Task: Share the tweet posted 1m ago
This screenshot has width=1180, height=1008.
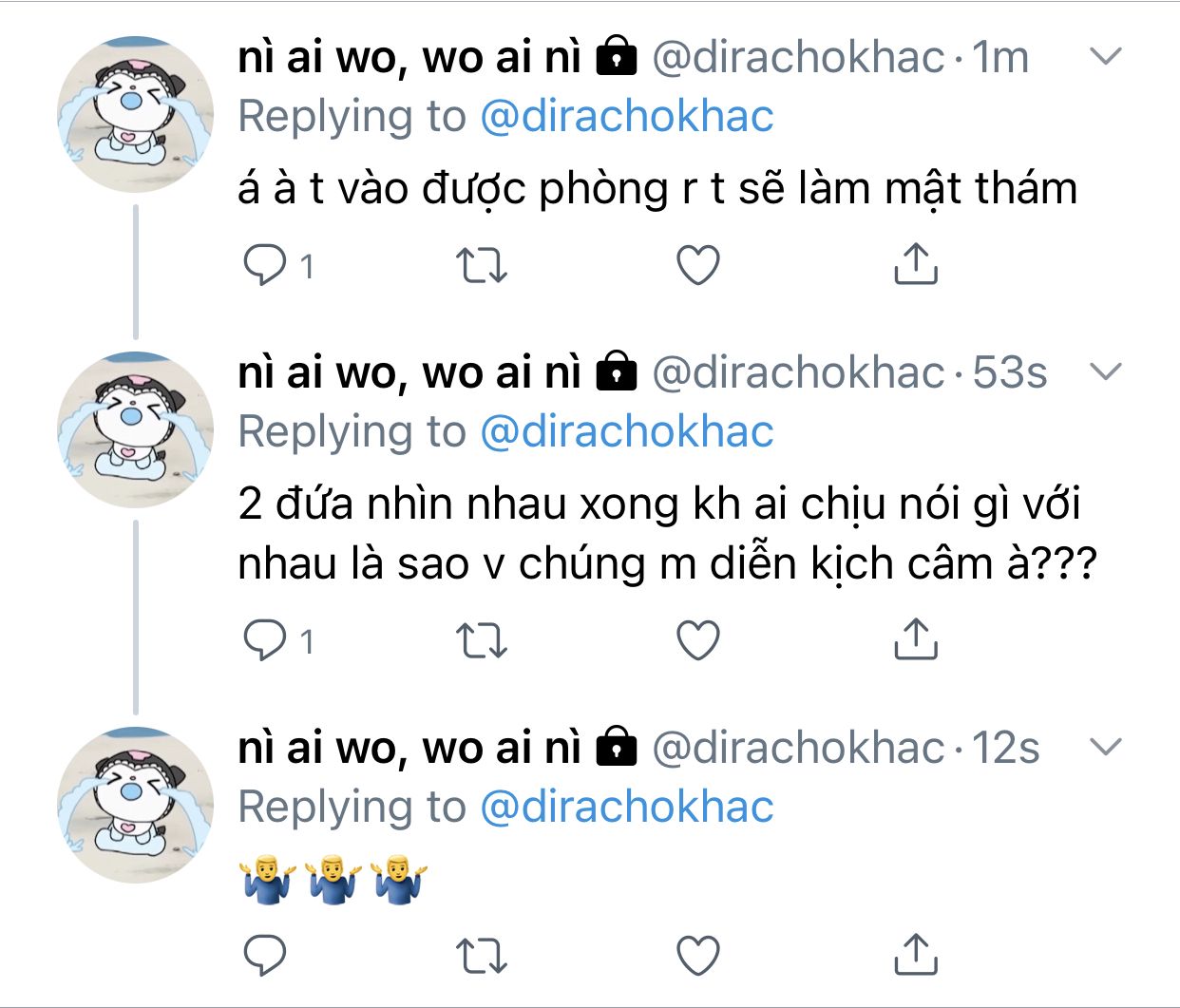Action: pos(916,263)
